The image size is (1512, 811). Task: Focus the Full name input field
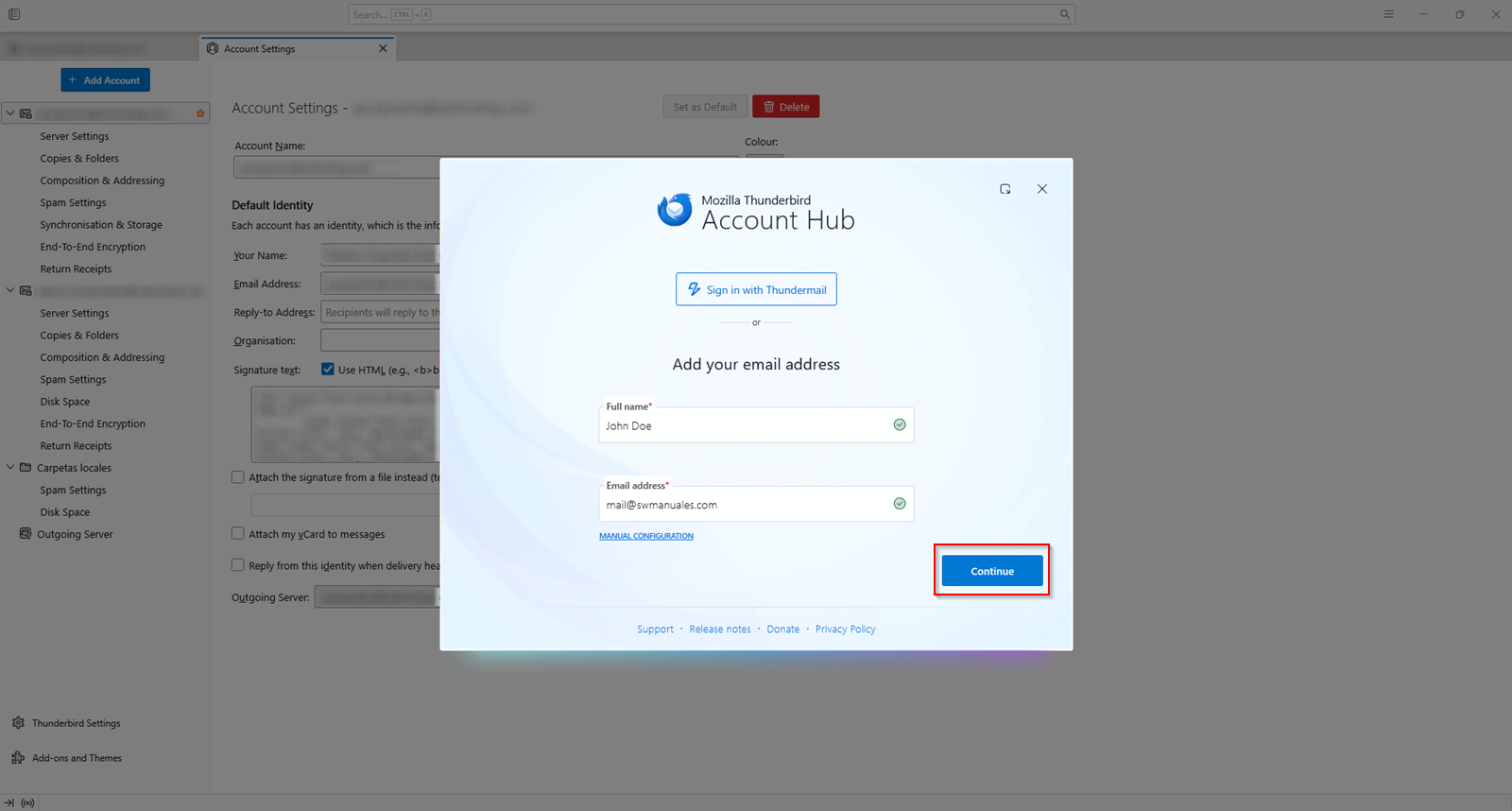756,425
